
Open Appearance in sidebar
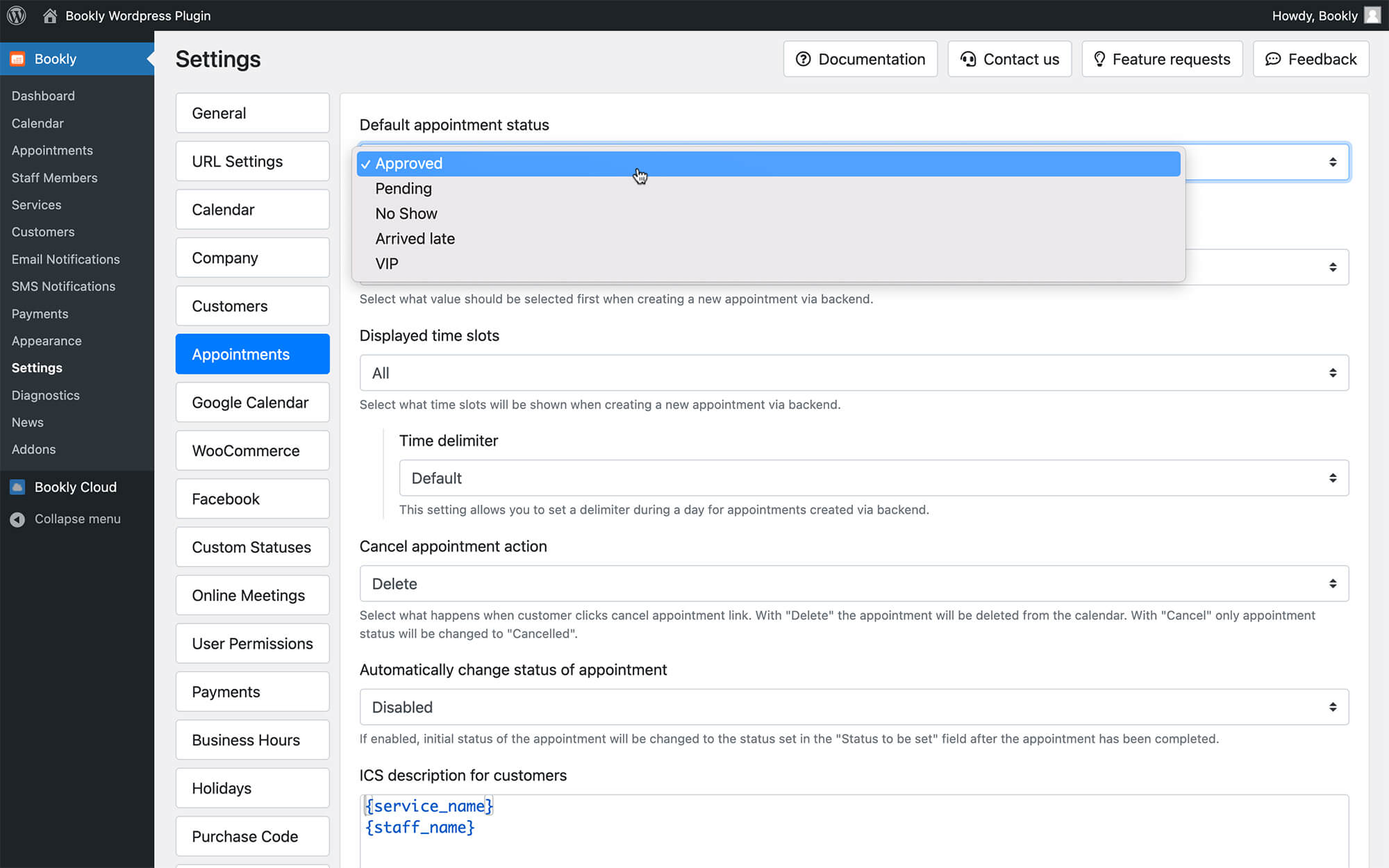click(47, 341)
